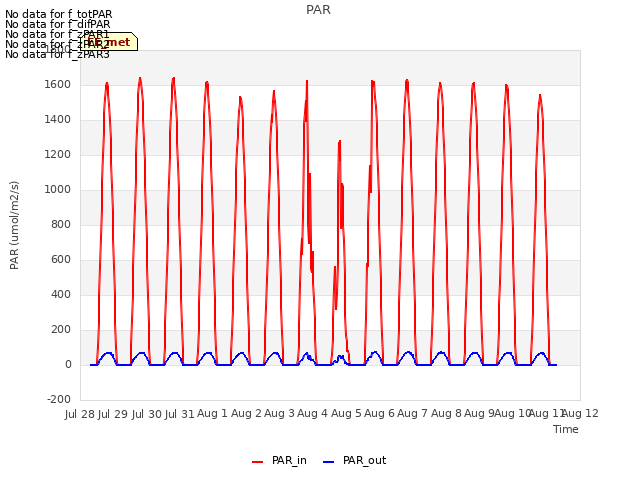Click the PAR (umol/m2/s) y-axis label
The height and width of the screenshot is (480, 640).
pyautogui.click(x=14, y=225)
